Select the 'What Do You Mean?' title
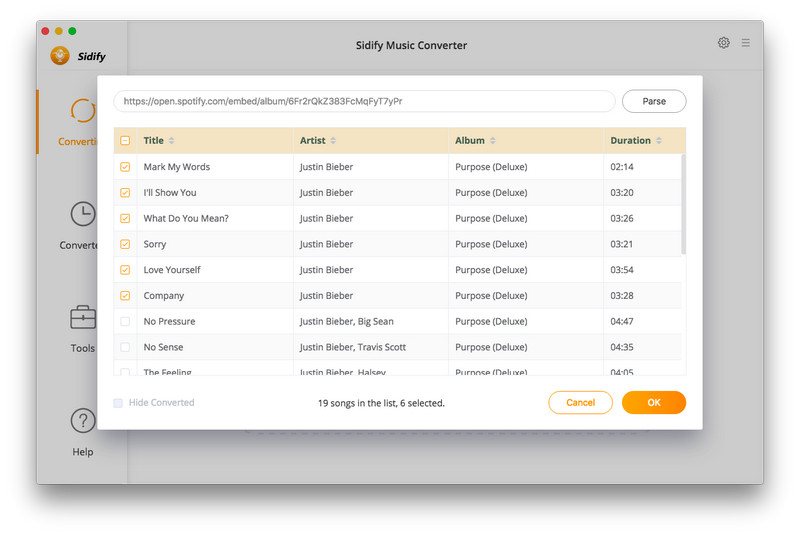This screenshot has width=800, height=536. coord(186,218)
